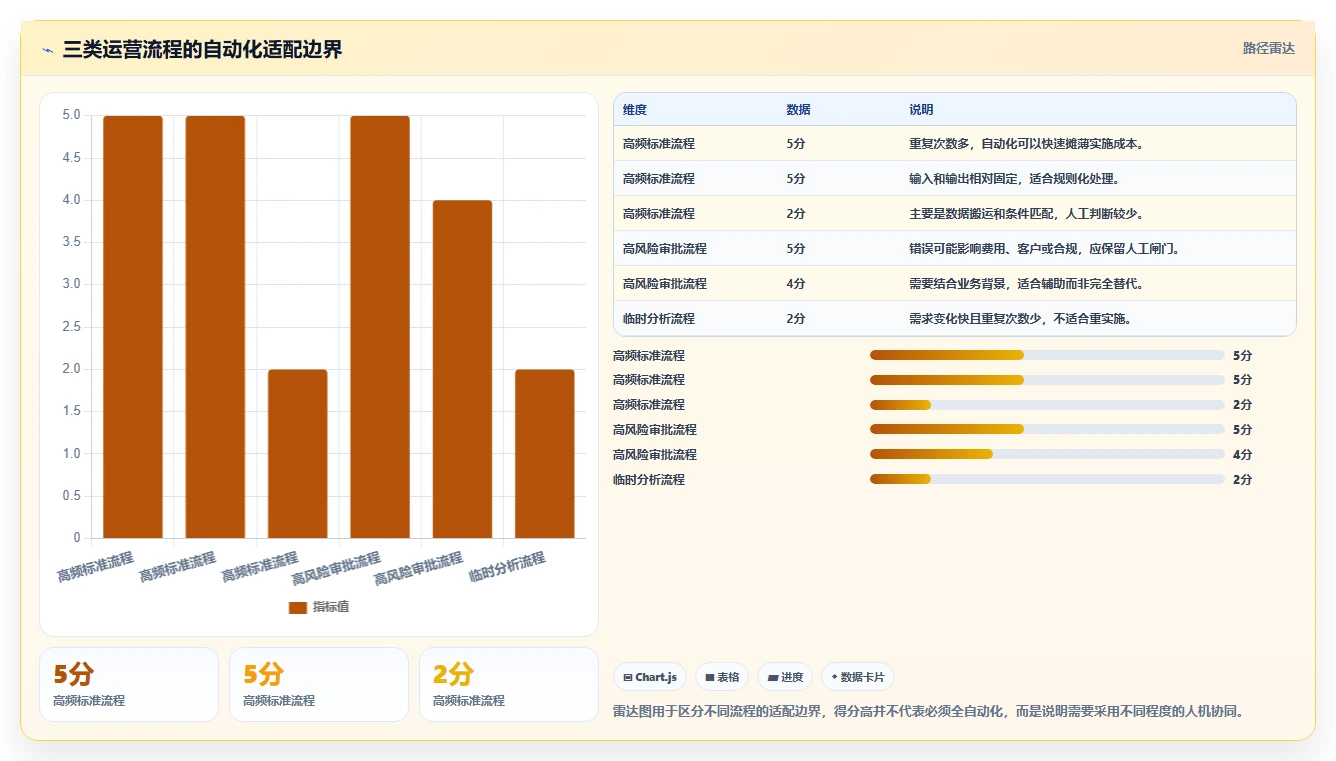Click the 维度 column header
This screenshot has width=1336, height=761.
[x=635, y=110]
